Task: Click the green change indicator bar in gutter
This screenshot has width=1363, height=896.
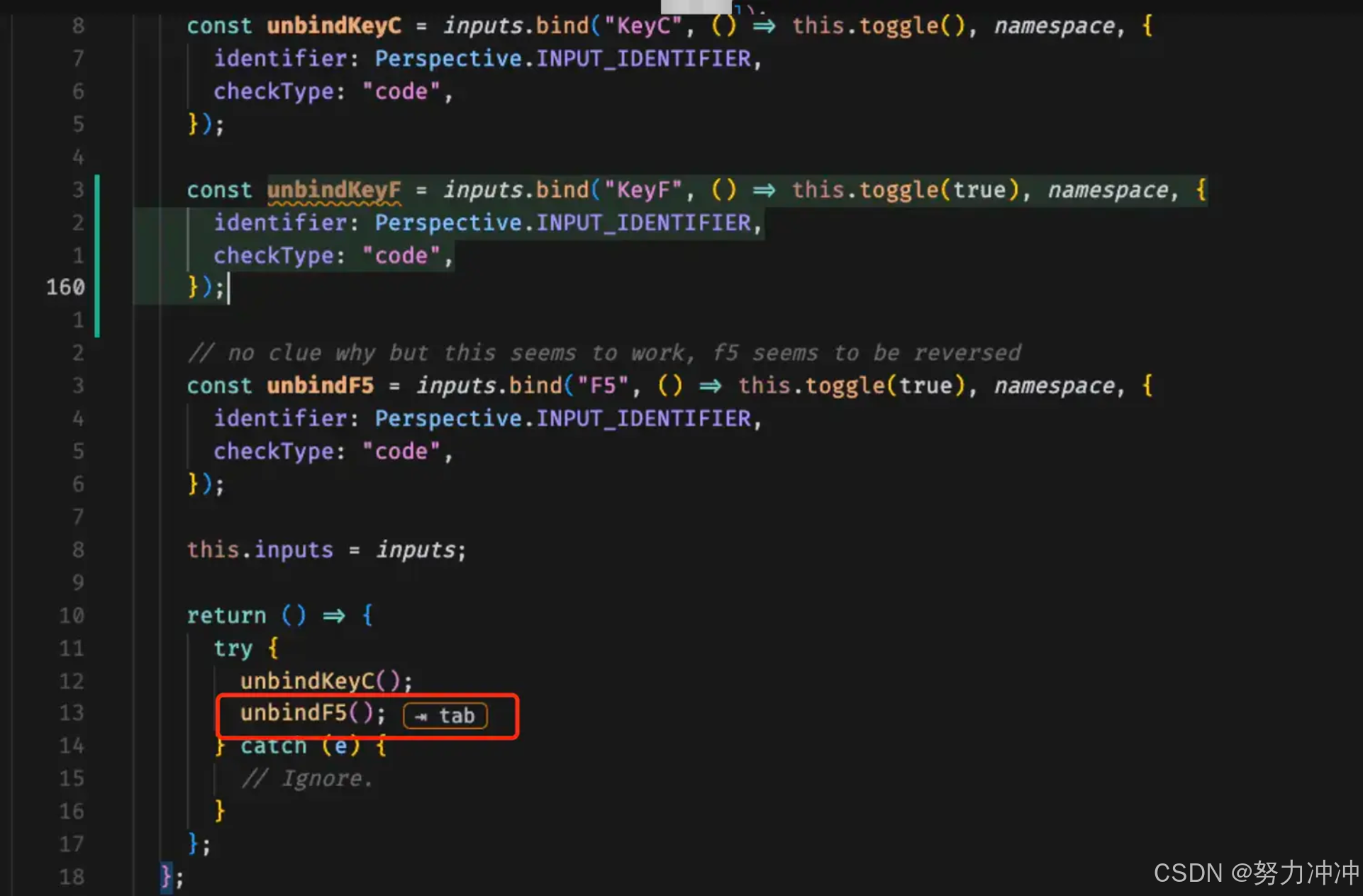Action: (x=97, y=255)
